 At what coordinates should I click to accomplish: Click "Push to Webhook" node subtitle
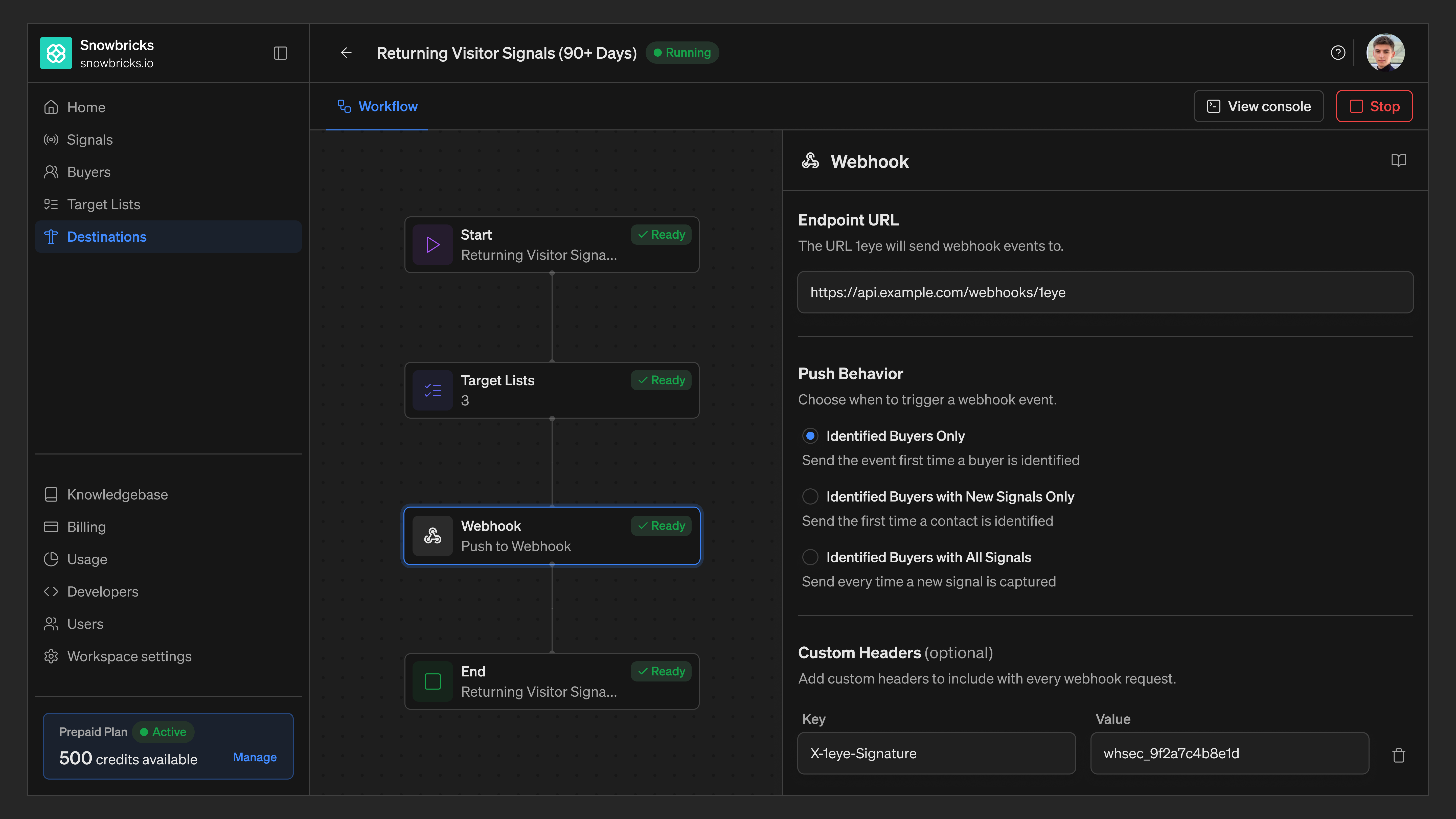pyautogui.click(x=516, y=547)
